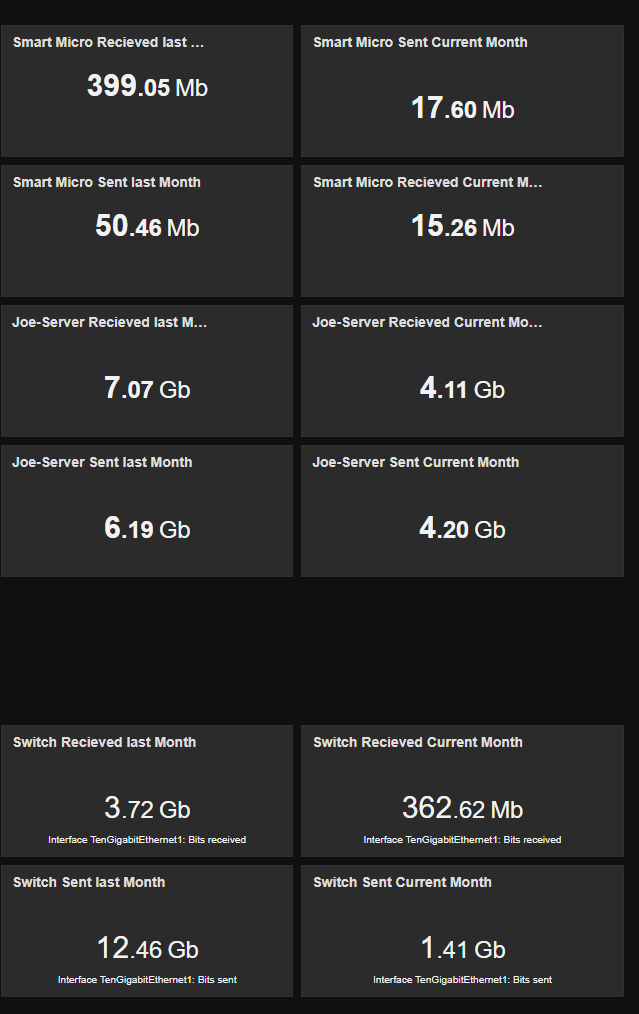Select the 7.07 Gb stat value
The height and width of the screenshot is (1014, 639).
(147, 389)
